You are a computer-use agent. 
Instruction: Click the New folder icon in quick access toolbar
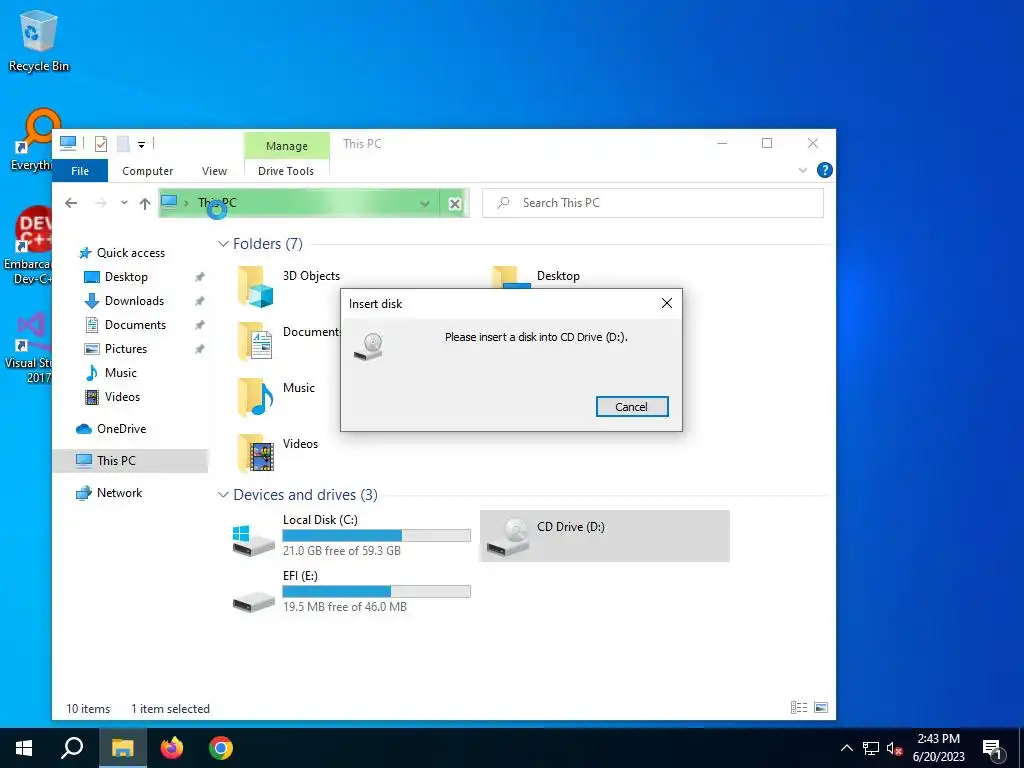[123, 143]
